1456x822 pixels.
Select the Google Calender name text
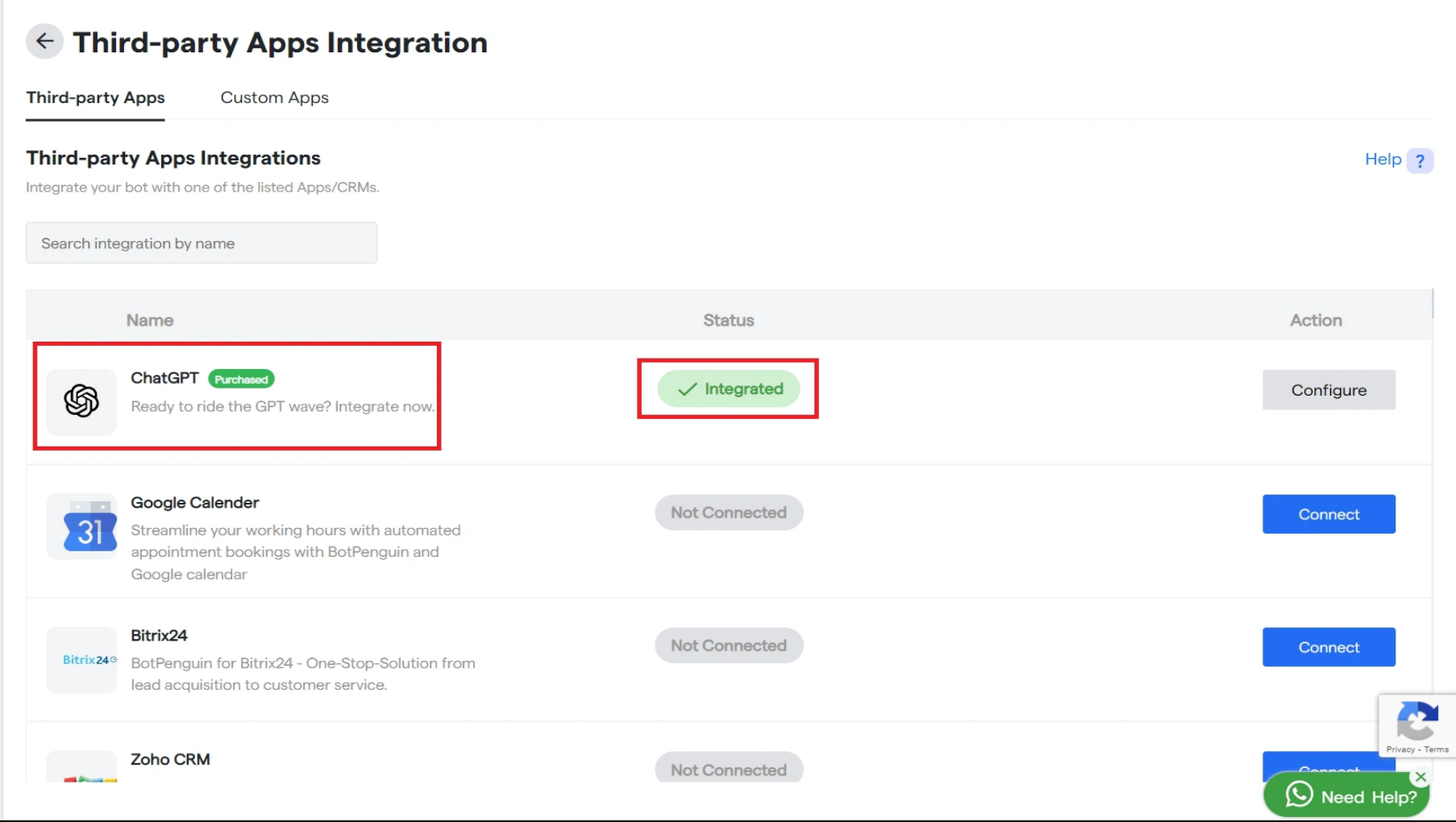[x=195, y=503]
